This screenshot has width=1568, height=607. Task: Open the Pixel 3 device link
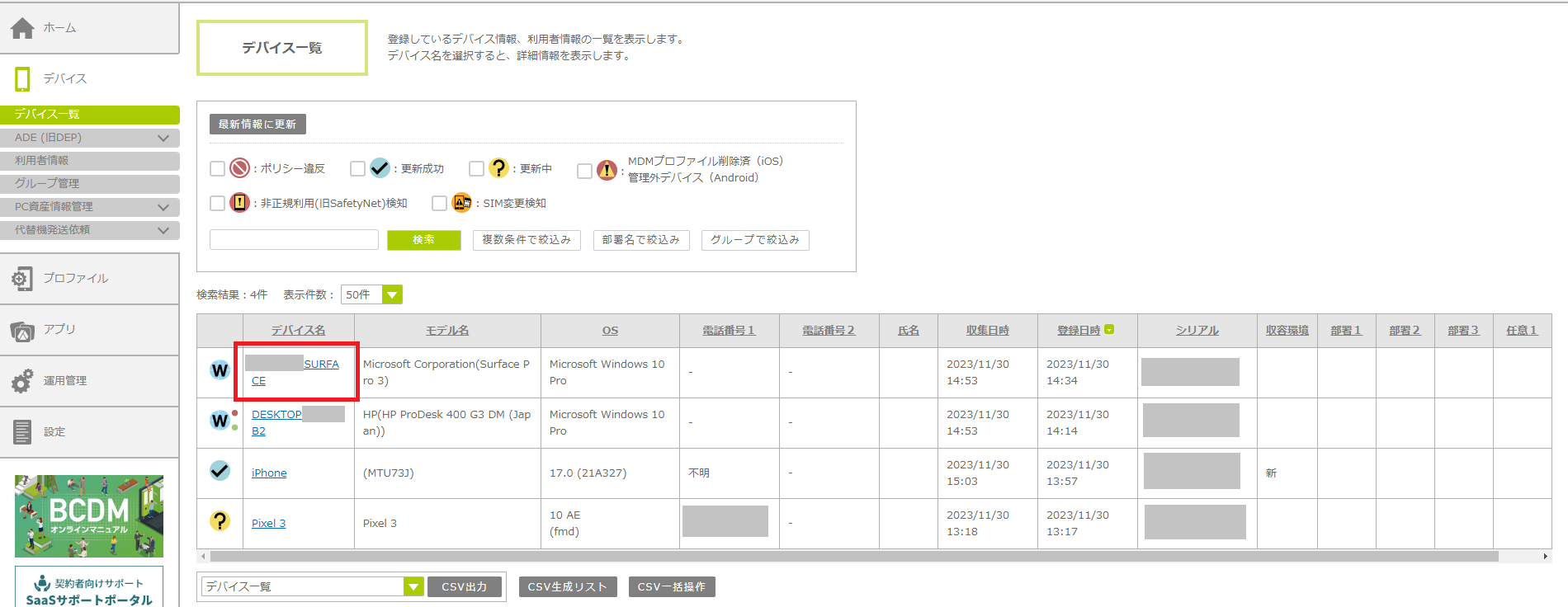point(268,524)
